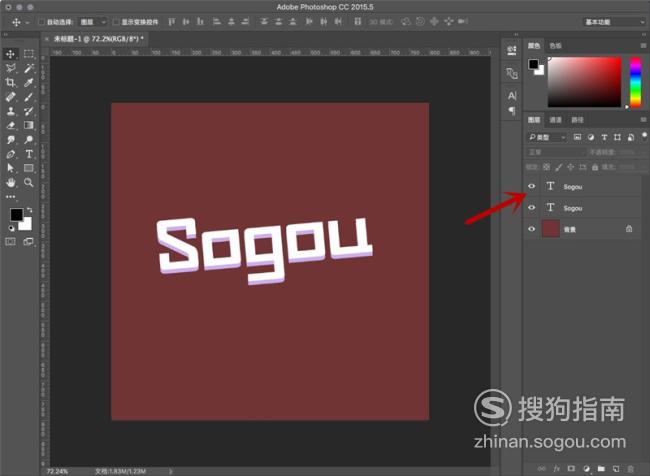Open the Color panel flyout menu
The image size is (650, 476).
coord(643,46)
